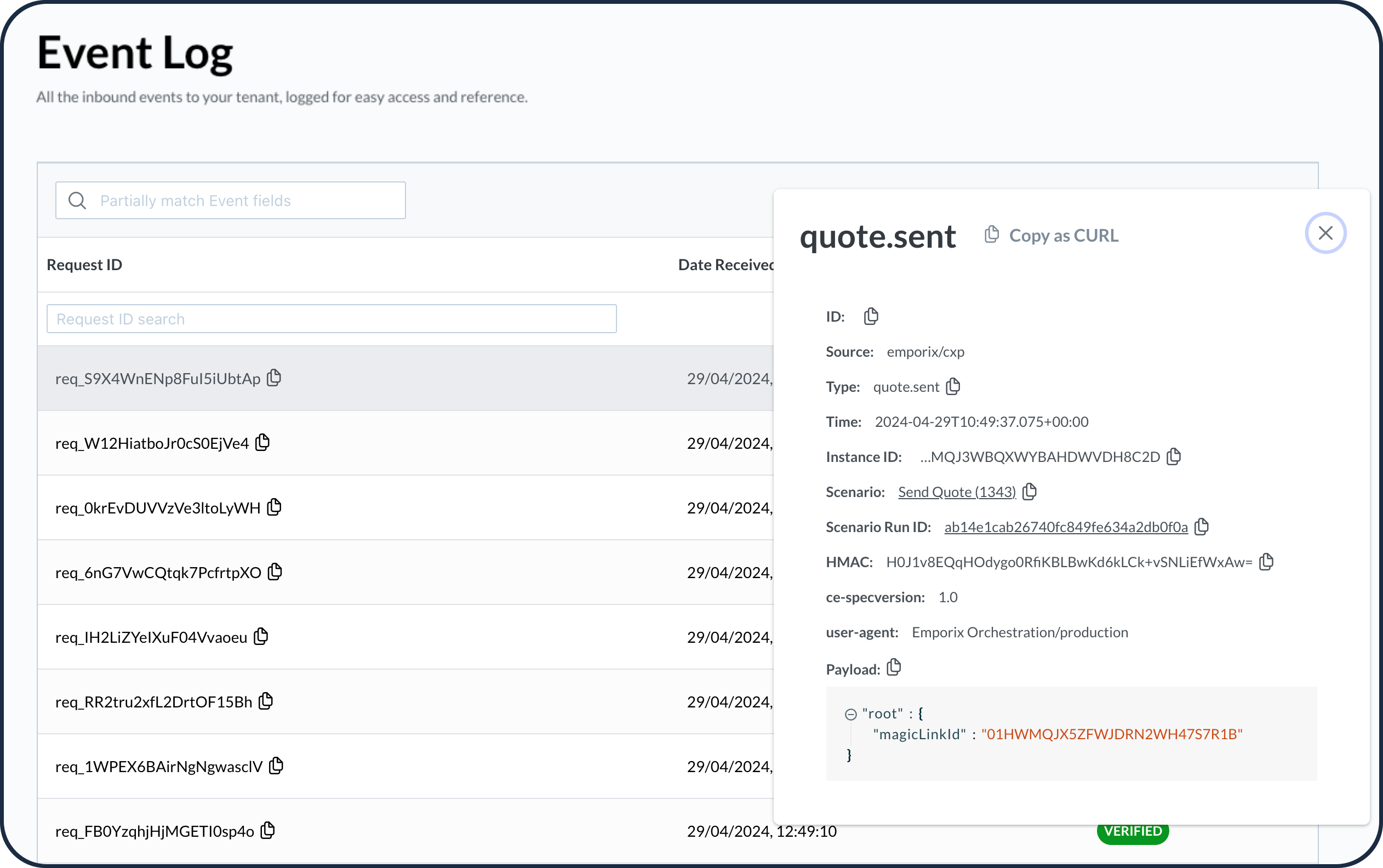Copy the HMAC value
Screen dimensions: 1383x868
point(1266,562)
